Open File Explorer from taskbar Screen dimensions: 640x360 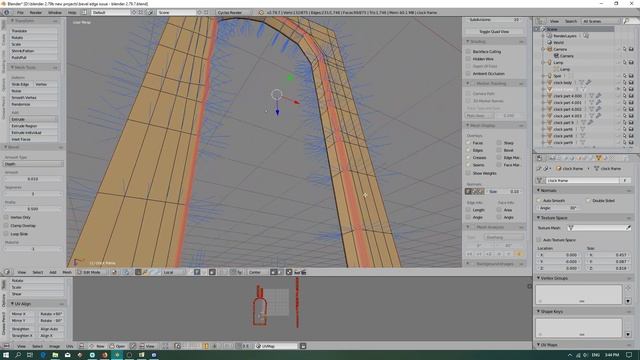(55, 355)
